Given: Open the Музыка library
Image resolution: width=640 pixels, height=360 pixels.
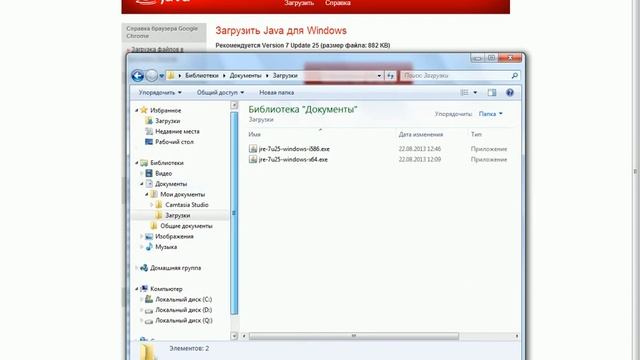Looking at the screenshot, I should pos(166,247).
